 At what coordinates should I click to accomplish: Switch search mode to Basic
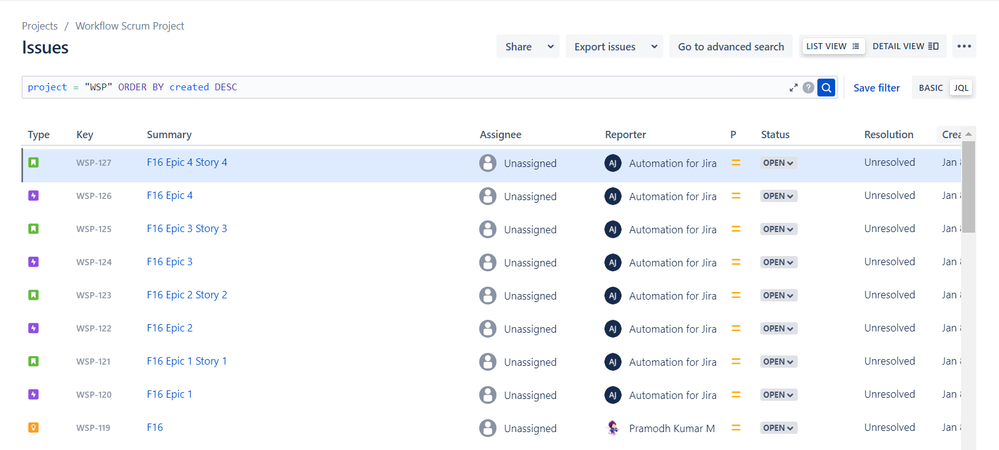click(x=930, y=88)
